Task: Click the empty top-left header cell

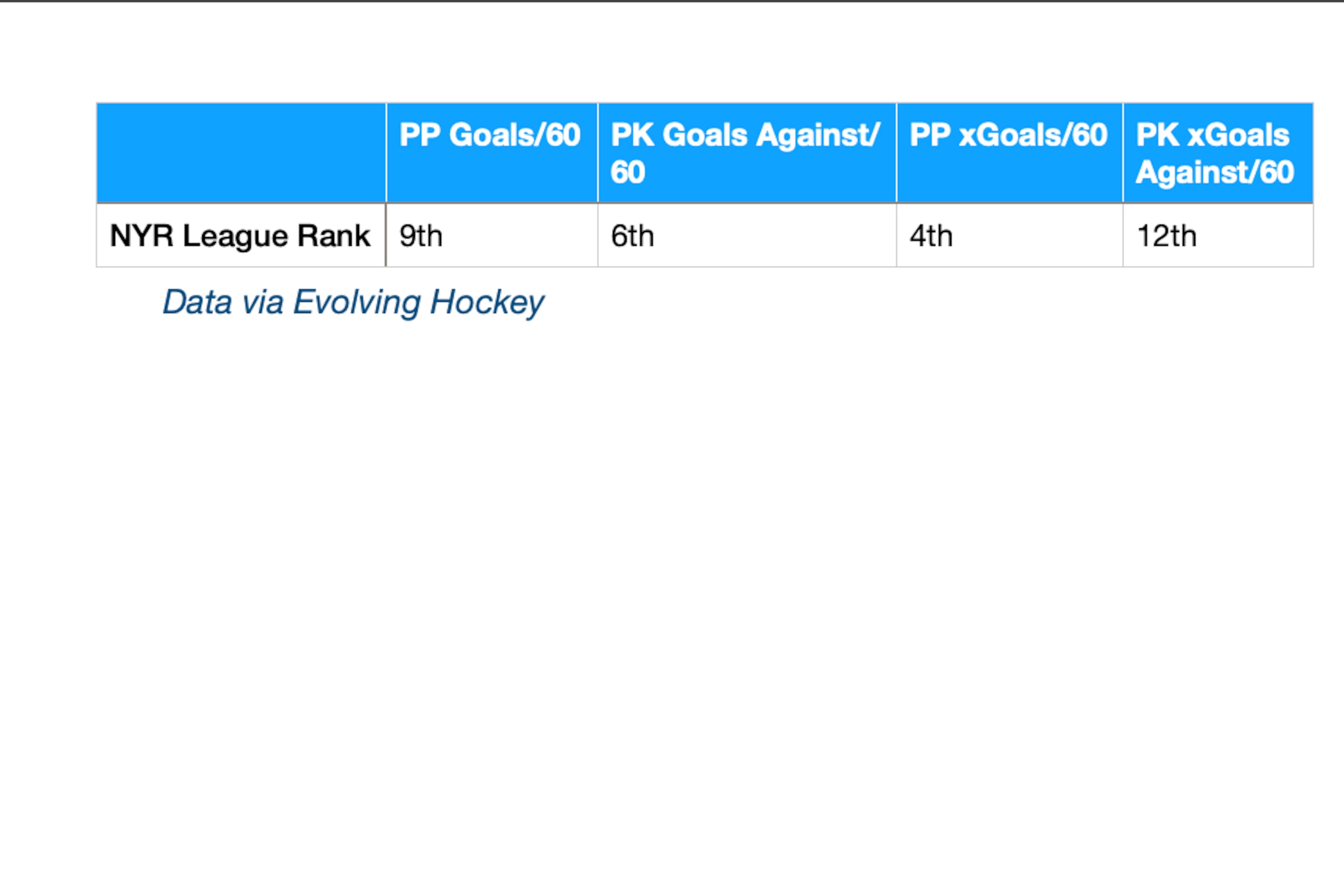Action: (241, 153)
